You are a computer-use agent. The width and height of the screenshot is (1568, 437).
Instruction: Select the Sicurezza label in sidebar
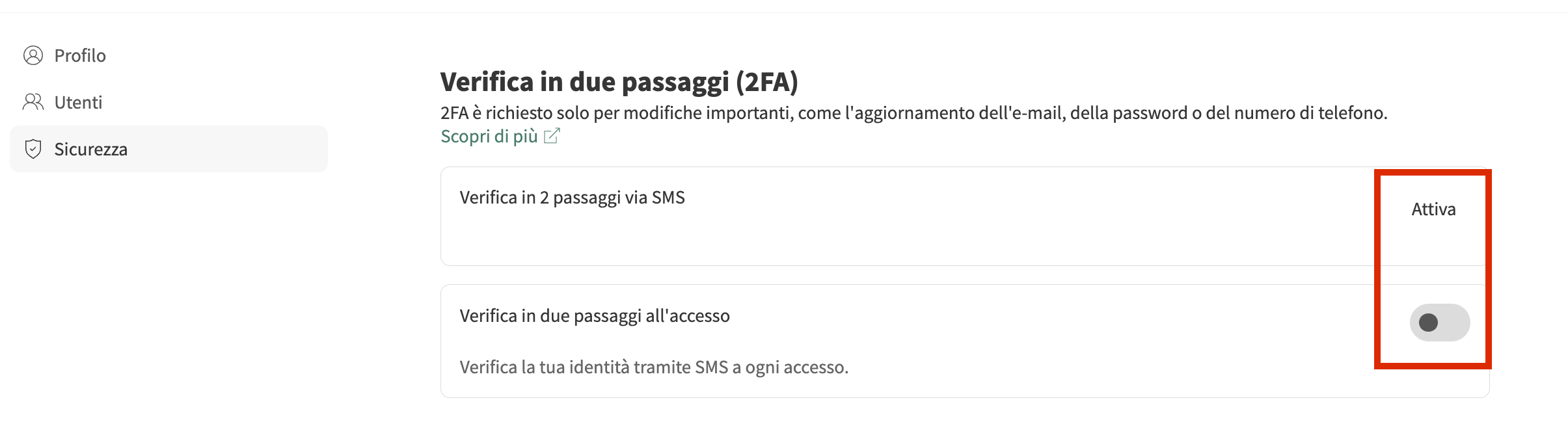[x=90, y=150]
